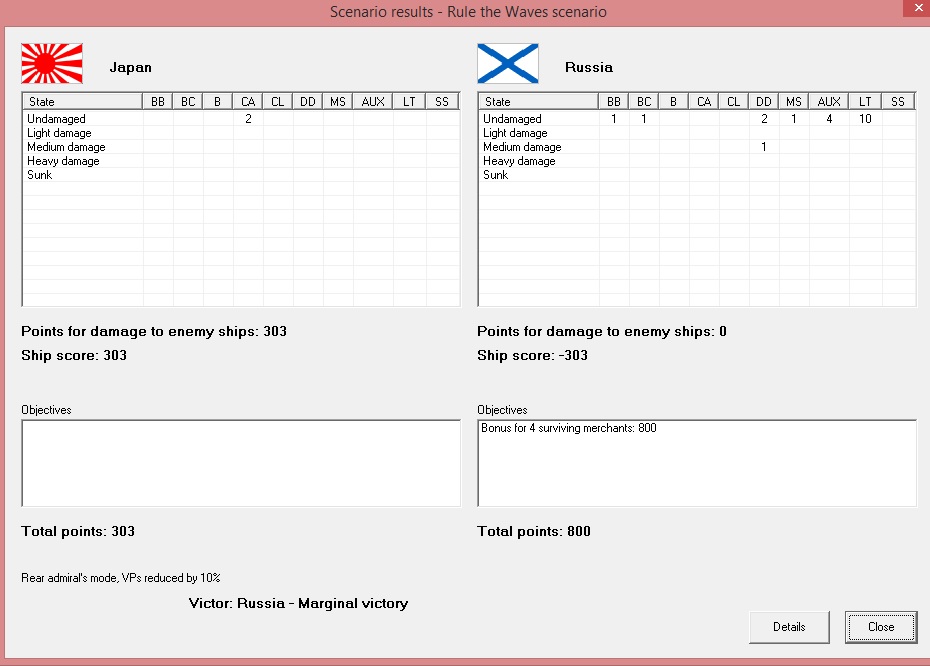Viewport: 930px width, 666px height.
Task: Click the 'Bonus for 4 surviving merchants: 800' objective
Action: click(568, 428)
